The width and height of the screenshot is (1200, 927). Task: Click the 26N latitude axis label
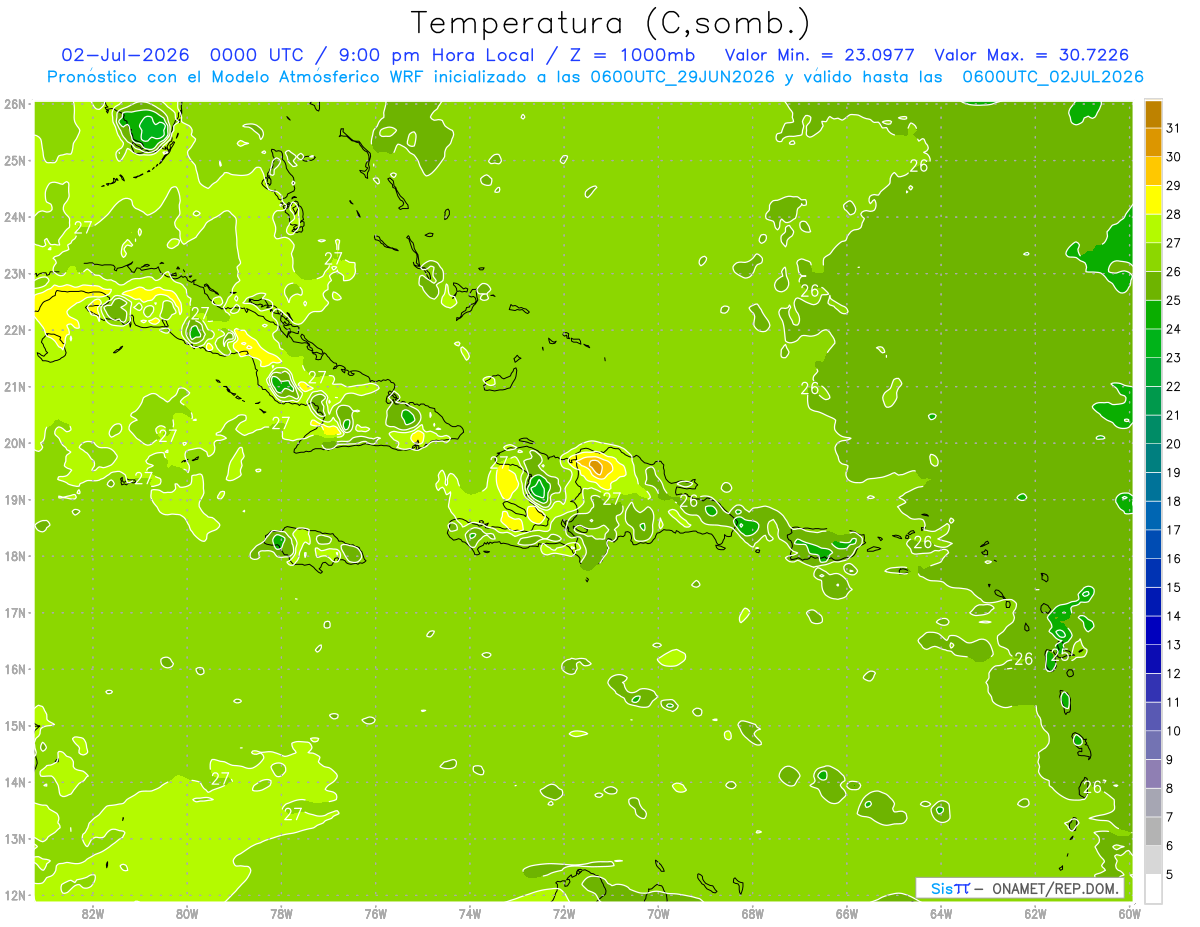14,104
